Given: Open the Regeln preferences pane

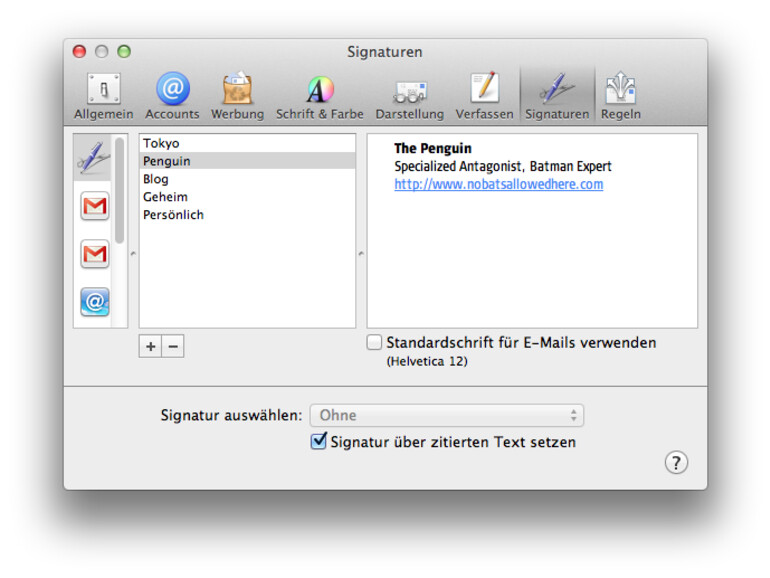Looking at the screenshot, I should (621, 96).
